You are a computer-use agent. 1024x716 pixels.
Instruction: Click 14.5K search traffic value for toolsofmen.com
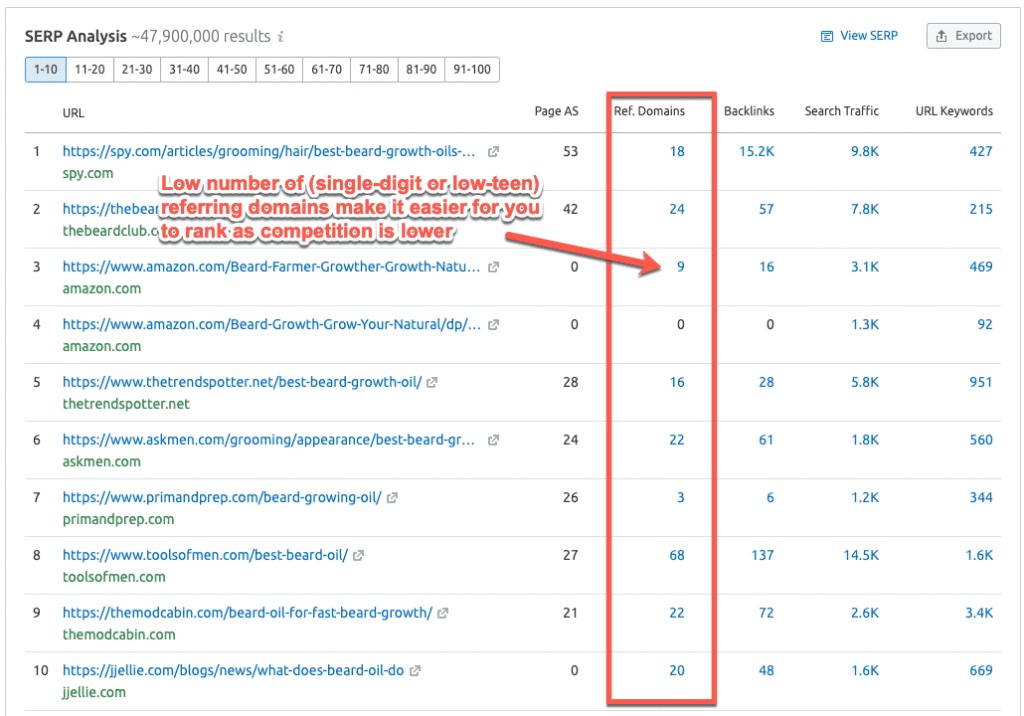pyautogui.click(x=860, y=556)
